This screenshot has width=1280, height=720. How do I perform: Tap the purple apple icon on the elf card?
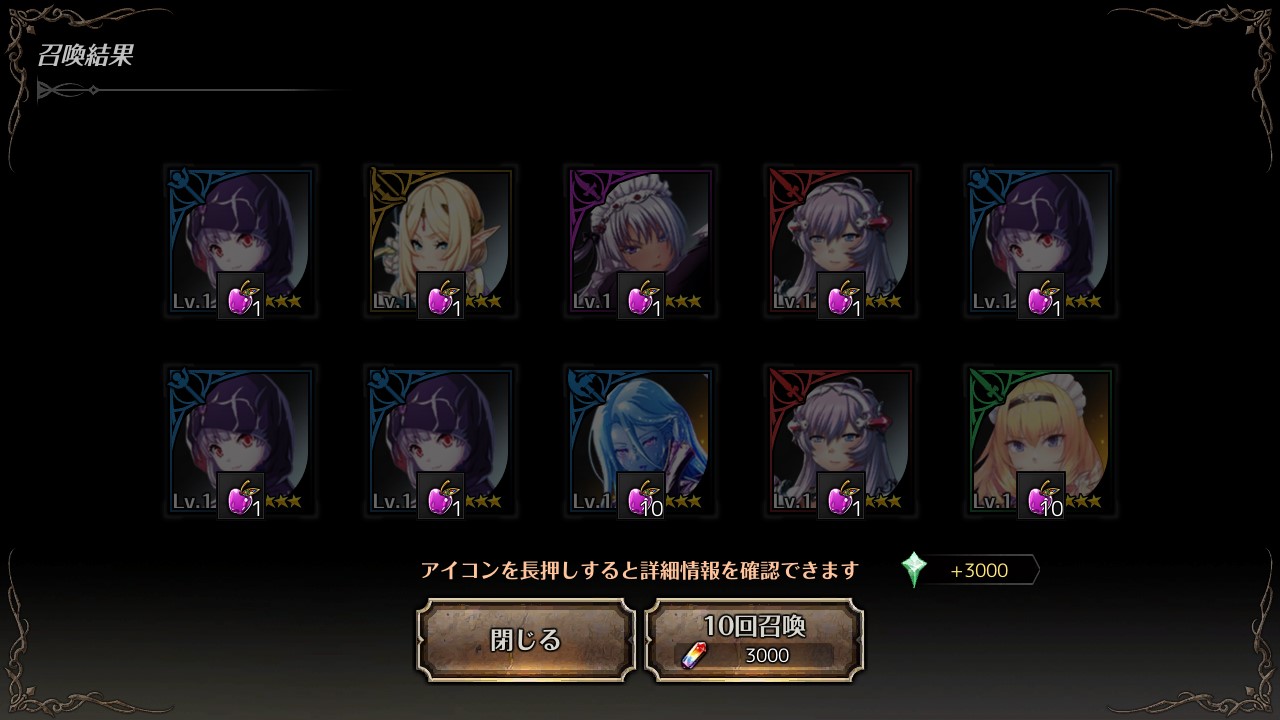tap(441, 295)
